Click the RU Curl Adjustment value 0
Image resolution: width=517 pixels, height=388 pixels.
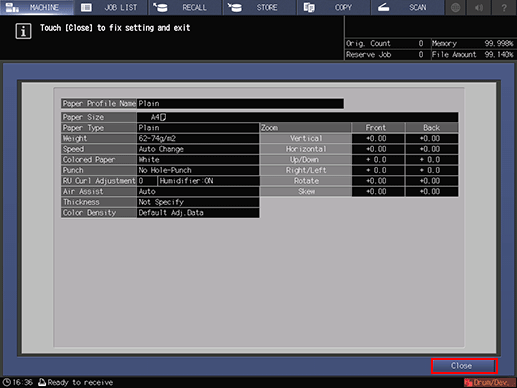[147, 181]
